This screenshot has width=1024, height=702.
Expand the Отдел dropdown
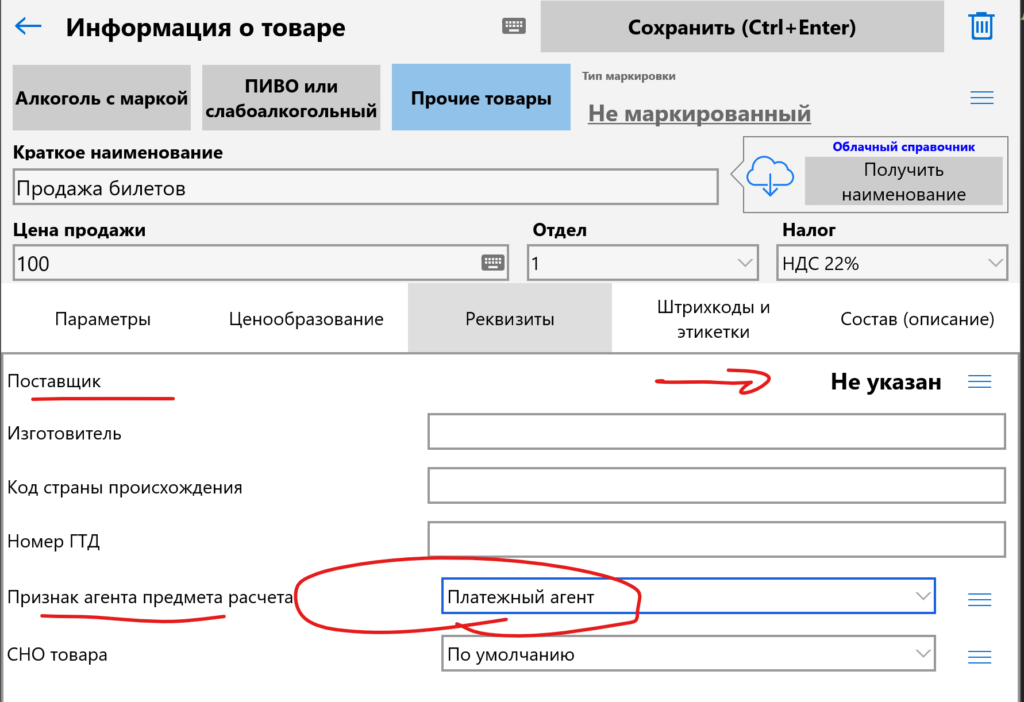click(x=643, y=263)
